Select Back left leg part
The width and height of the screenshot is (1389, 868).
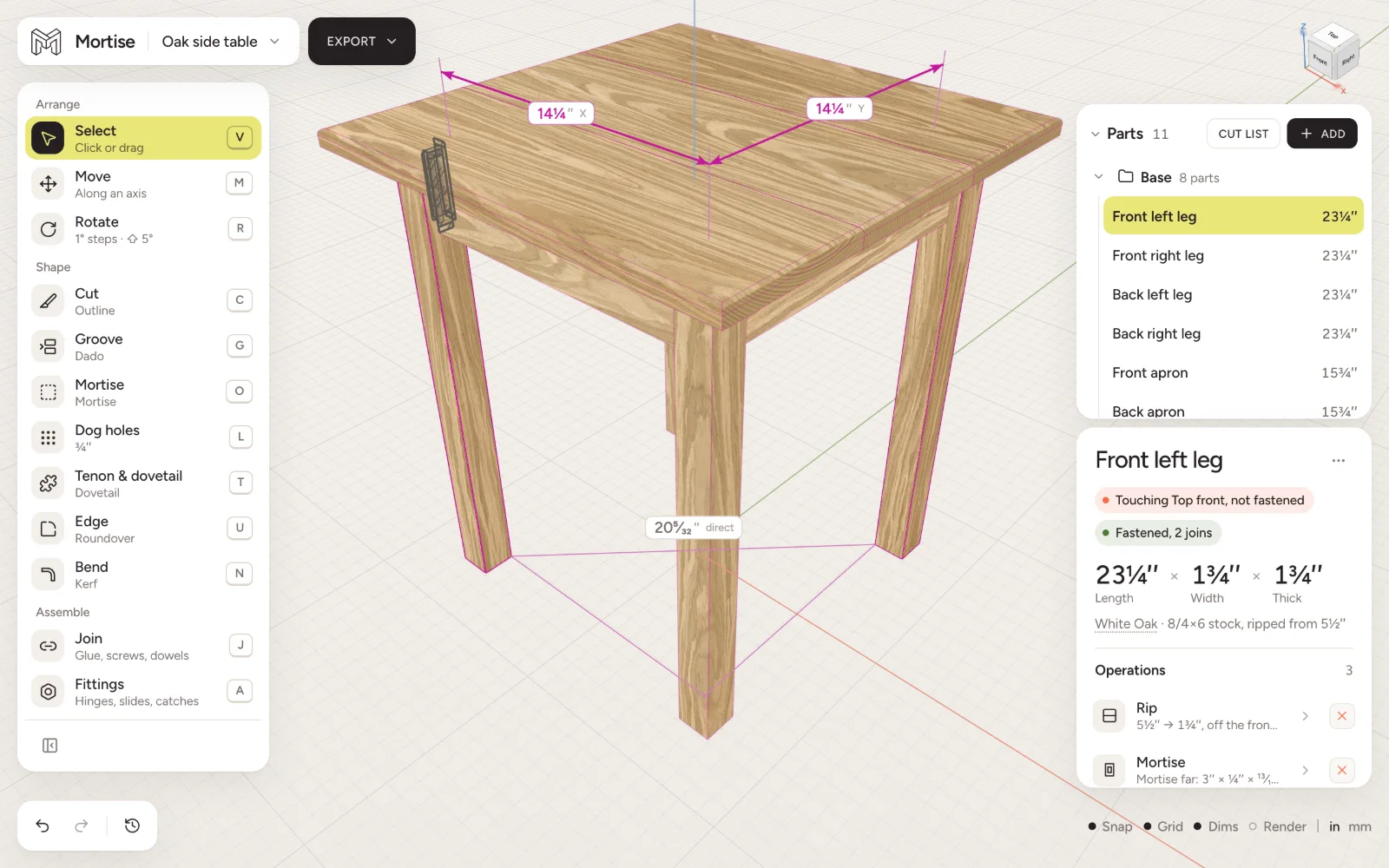coord(1233,294)
